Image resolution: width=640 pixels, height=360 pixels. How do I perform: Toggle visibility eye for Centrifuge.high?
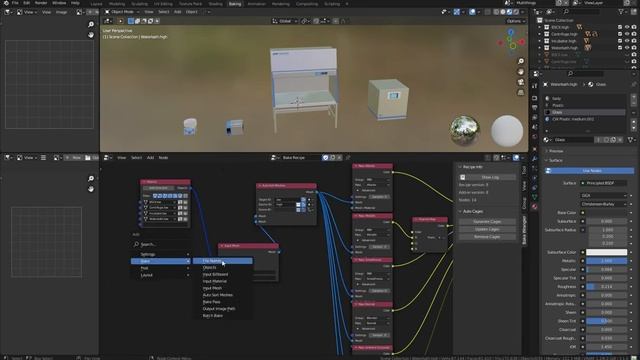point(627,34)
